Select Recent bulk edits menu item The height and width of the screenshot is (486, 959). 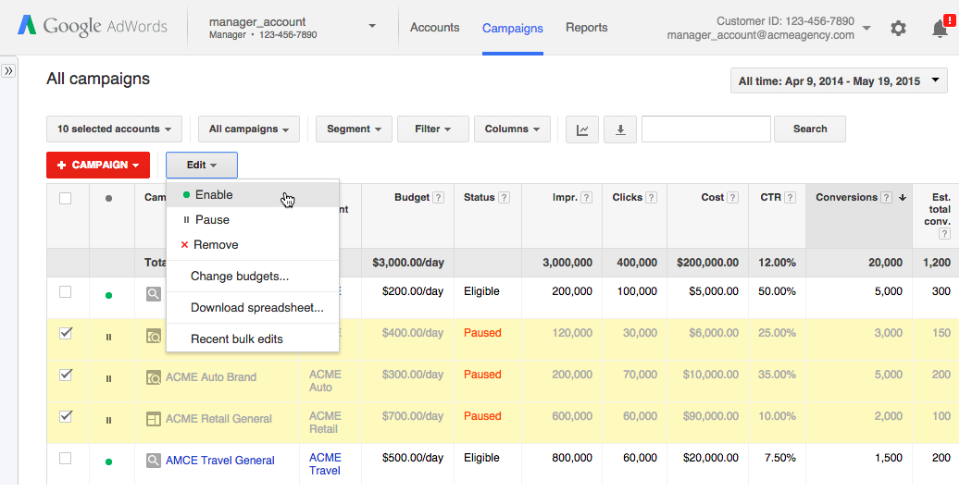point(253,339)
